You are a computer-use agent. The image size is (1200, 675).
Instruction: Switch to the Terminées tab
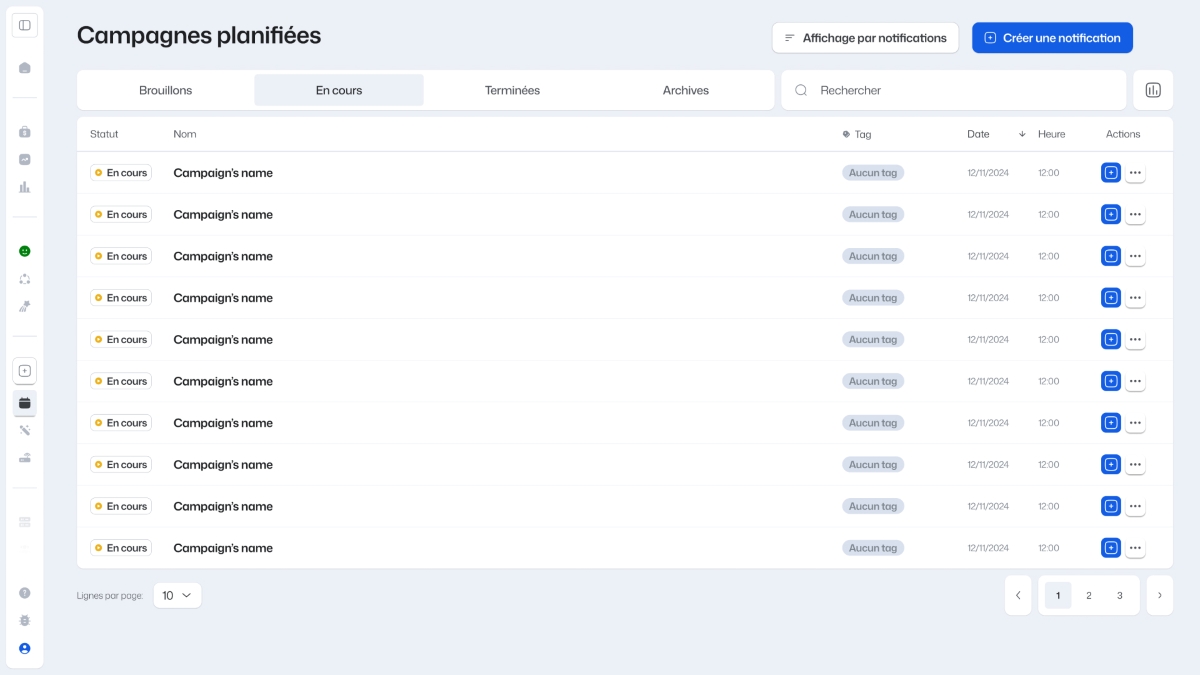(x=512, y=90)
